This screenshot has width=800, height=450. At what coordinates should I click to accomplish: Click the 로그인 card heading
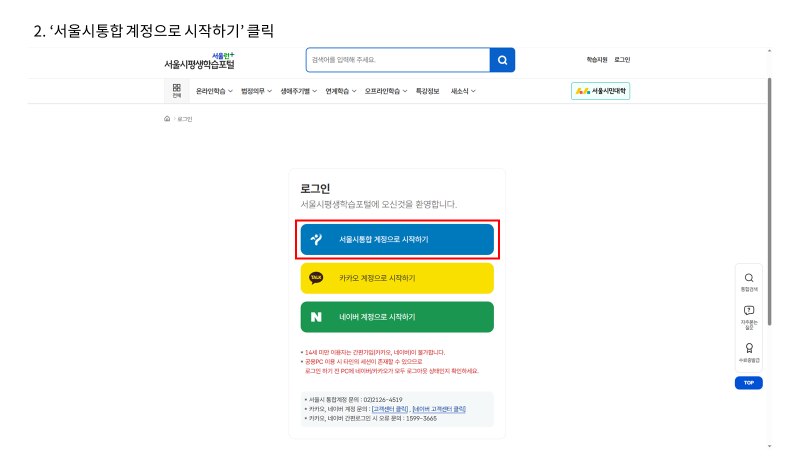click(315, 189)
